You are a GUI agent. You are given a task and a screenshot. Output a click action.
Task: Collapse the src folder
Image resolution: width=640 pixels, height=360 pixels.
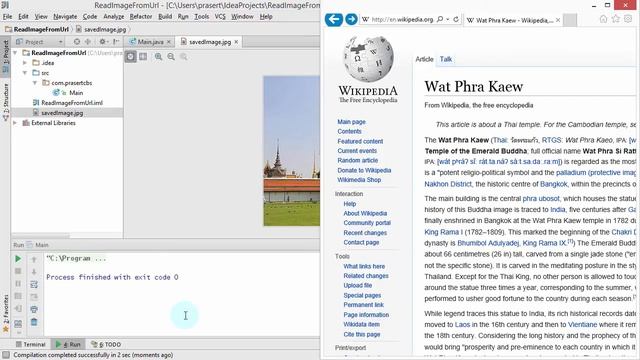click(25, 73)
